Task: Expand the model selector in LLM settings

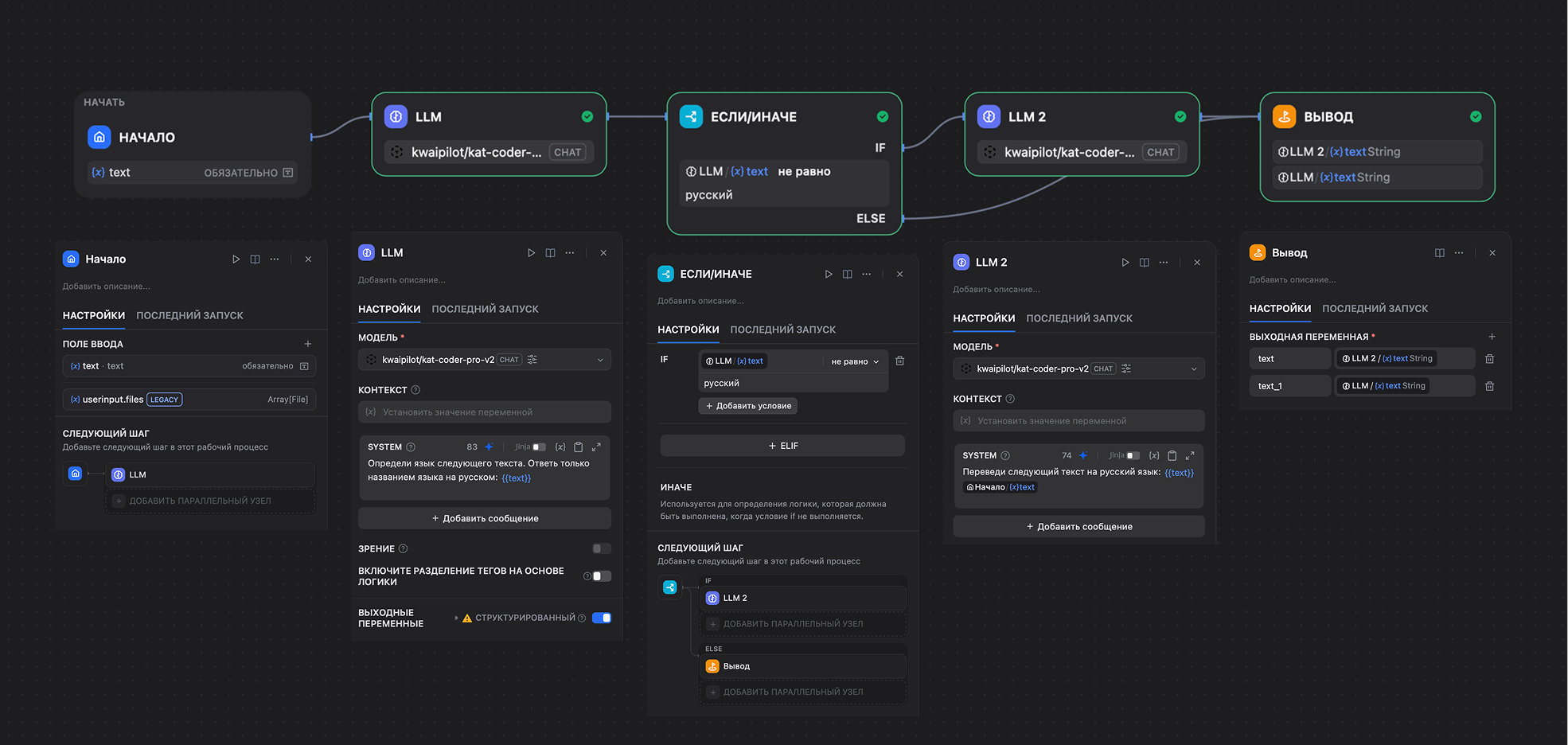Action: 602,359
